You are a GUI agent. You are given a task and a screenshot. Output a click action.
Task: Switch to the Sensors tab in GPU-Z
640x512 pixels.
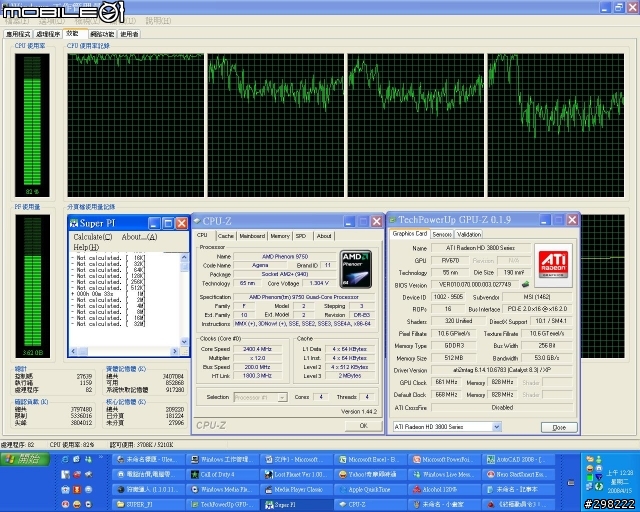[x=442, y=234]
